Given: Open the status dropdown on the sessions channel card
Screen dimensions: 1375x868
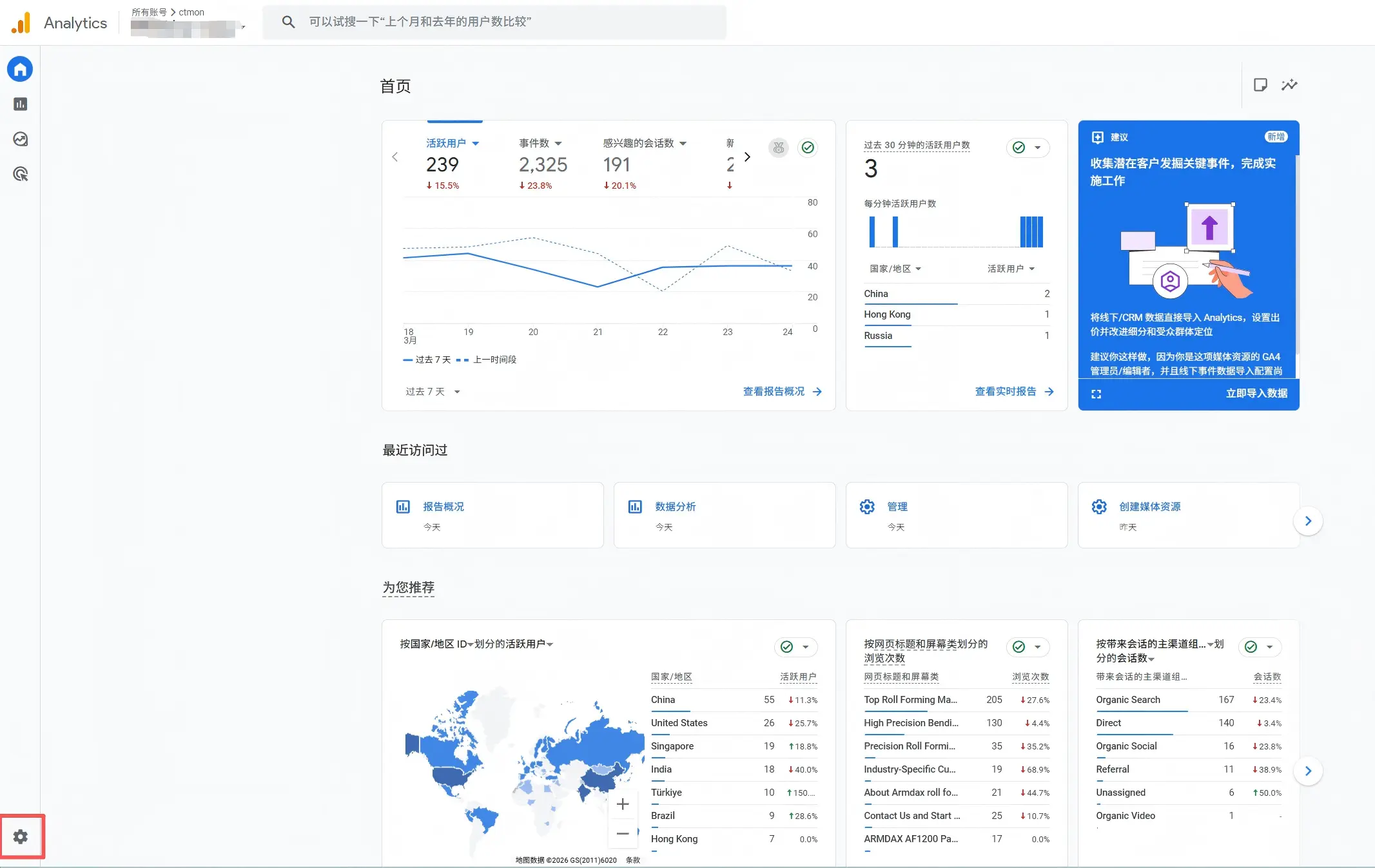Looking at the screenshot, I should (x=1260, y=647).
